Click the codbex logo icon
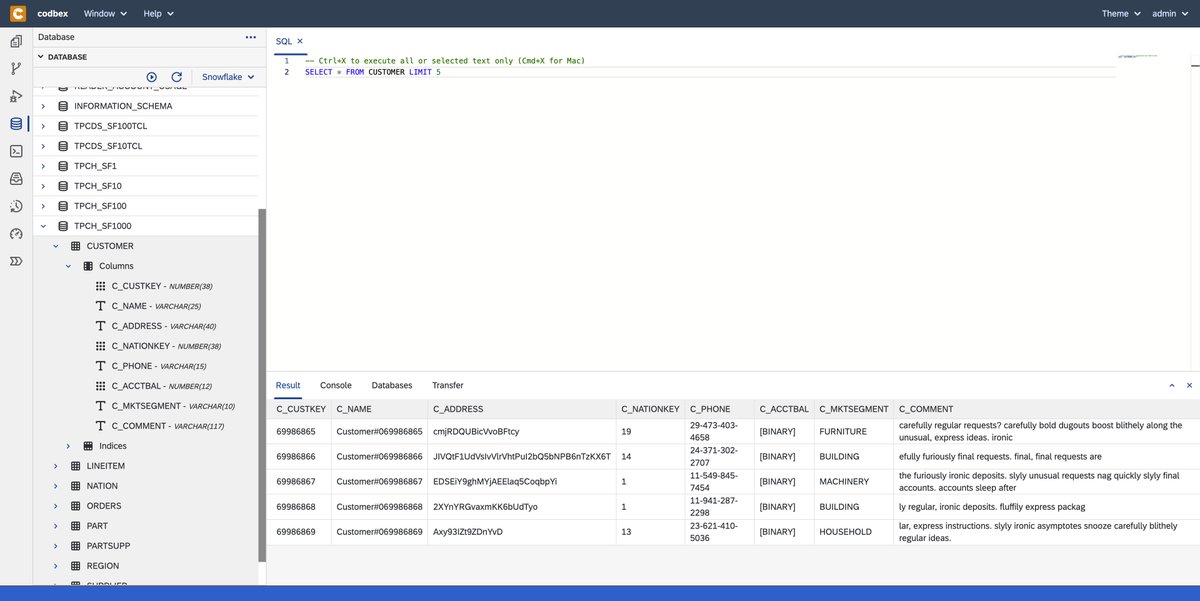 click(x=16, y=13)
